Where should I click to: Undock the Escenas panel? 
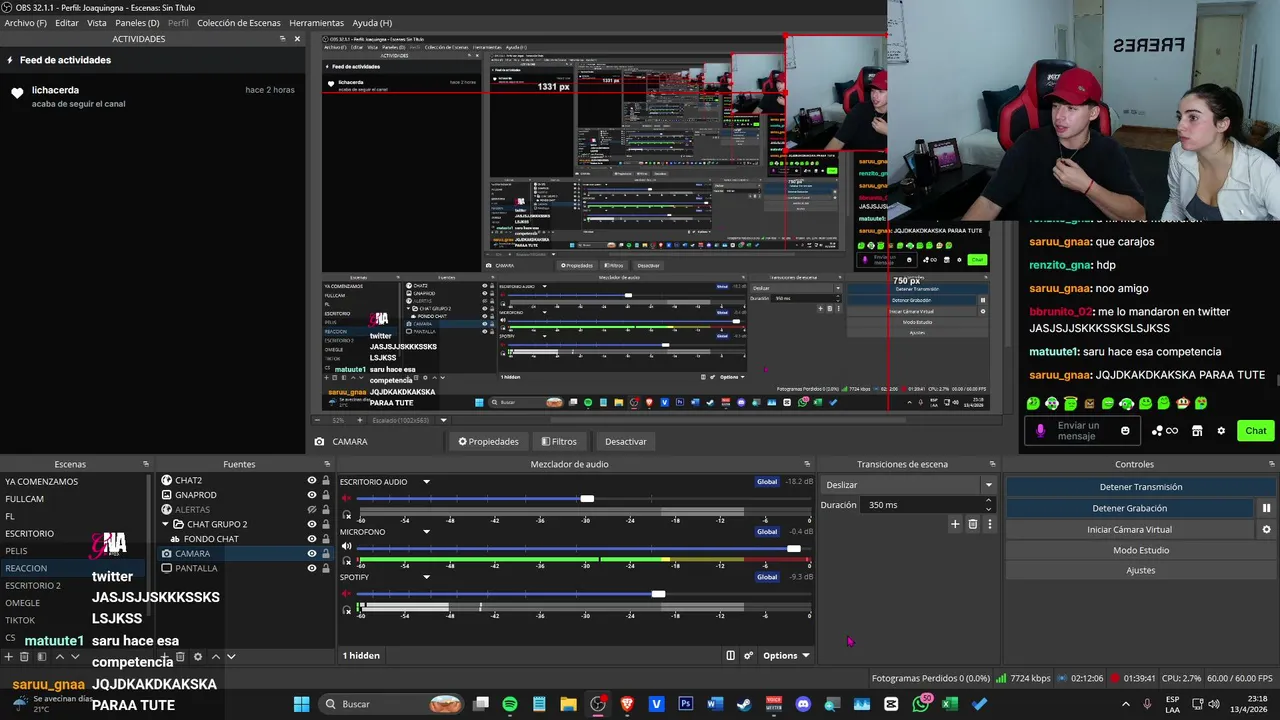[146, 464]
